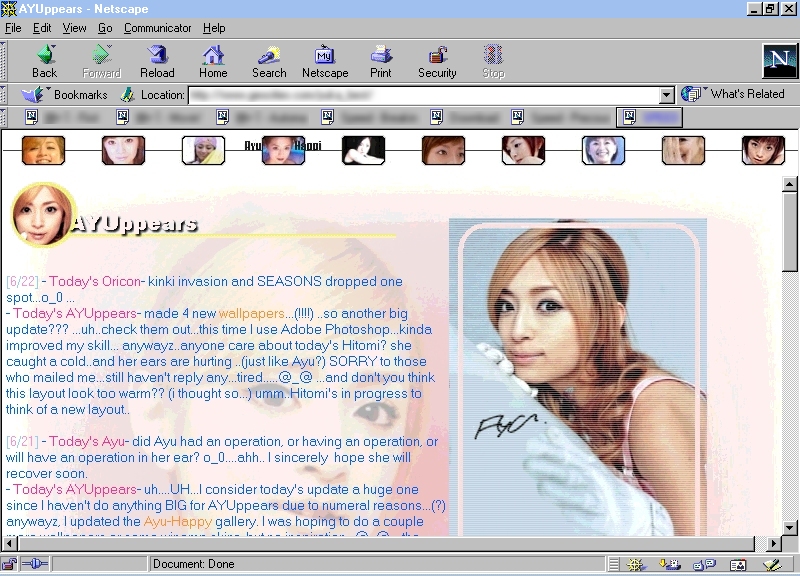The height and width of the screenshot is (576, 800).
Task: Open the Search toolbar button
Action: [269, 60]
